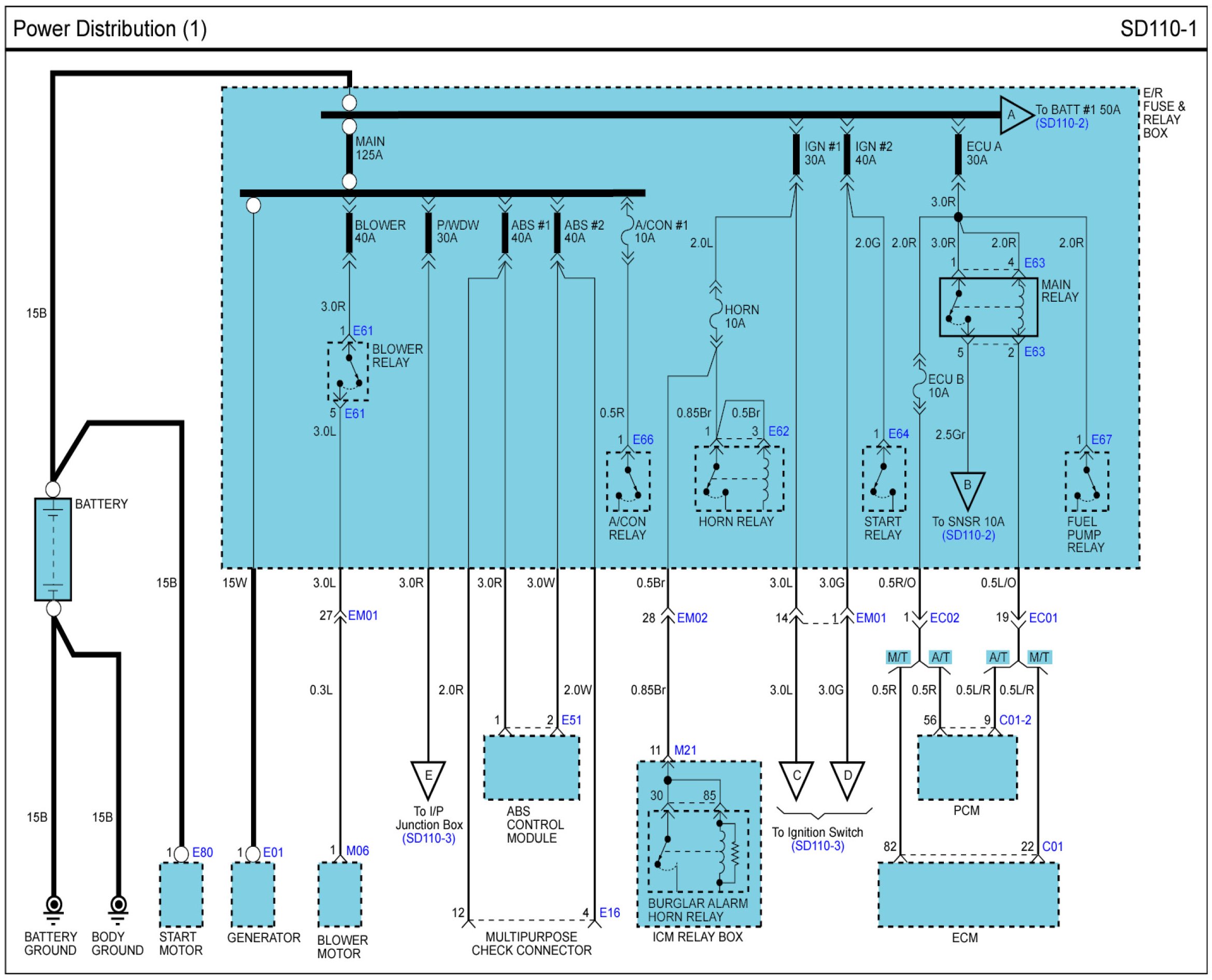1212x980 pixels.
Task: Click the Main Relay box
Action: pos(988,307)
